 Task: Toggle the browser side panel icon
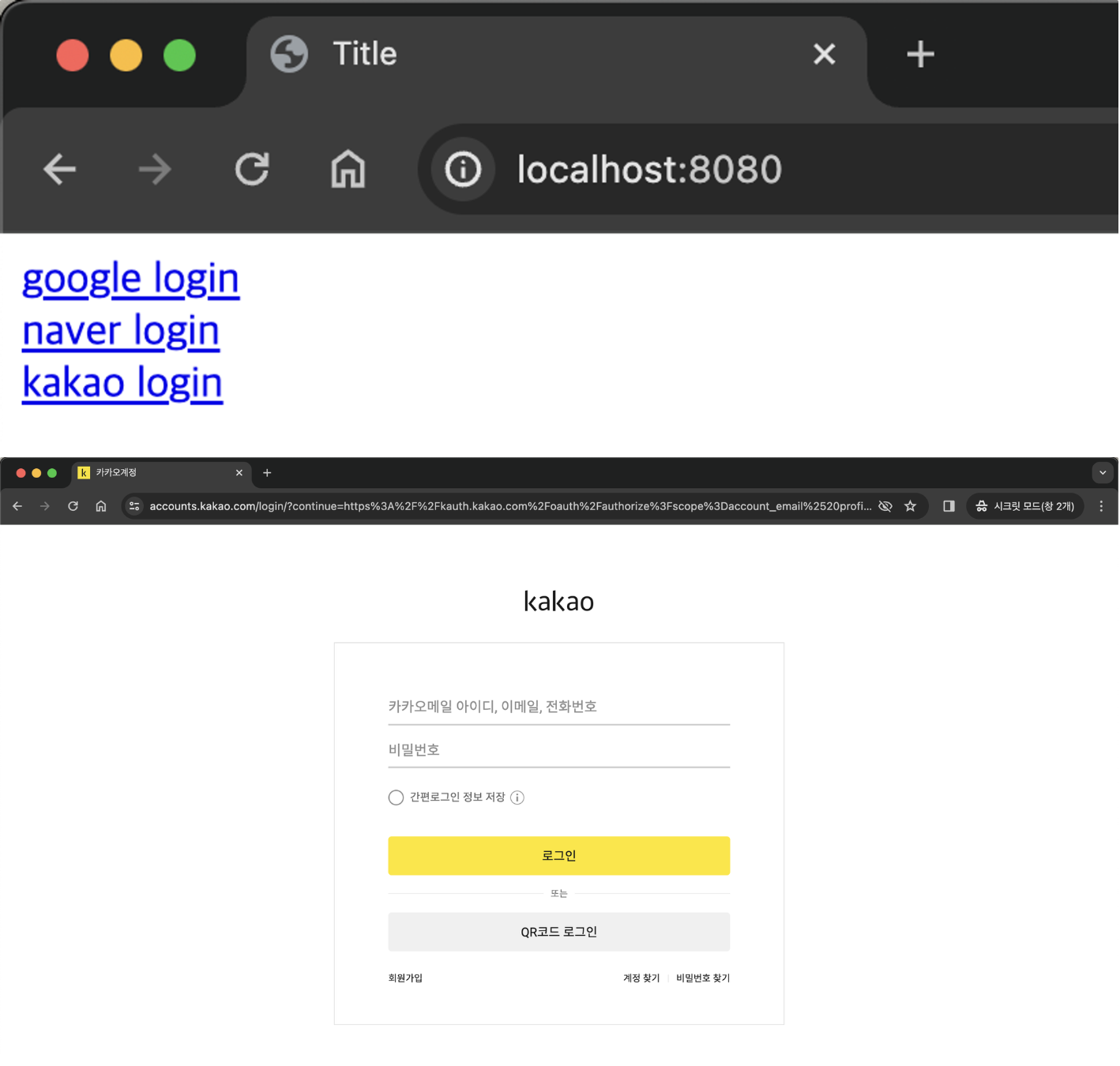point(949,506)
